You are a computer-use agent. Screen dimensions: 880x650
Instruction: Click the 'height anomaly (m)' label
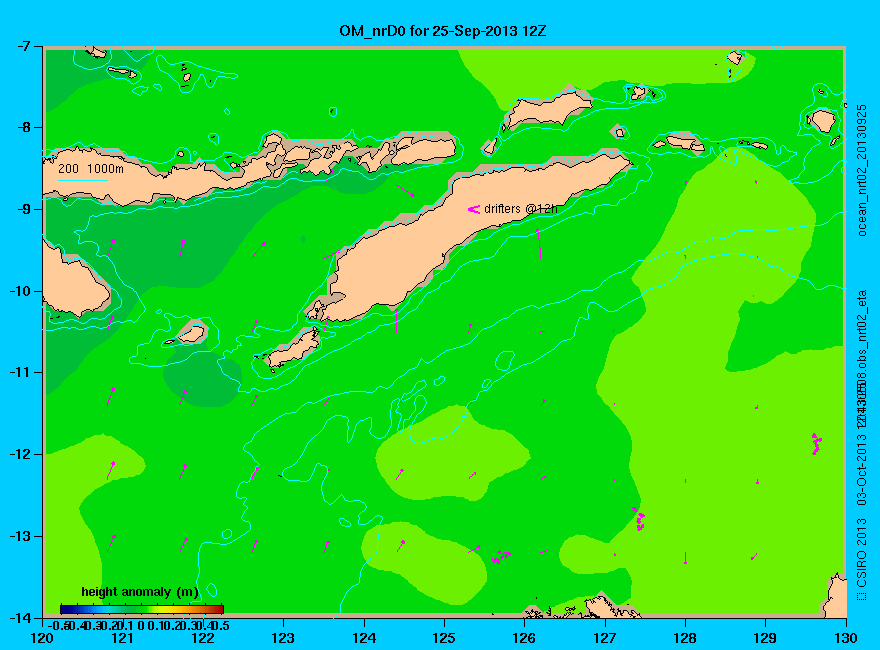[x=139, y=592]
